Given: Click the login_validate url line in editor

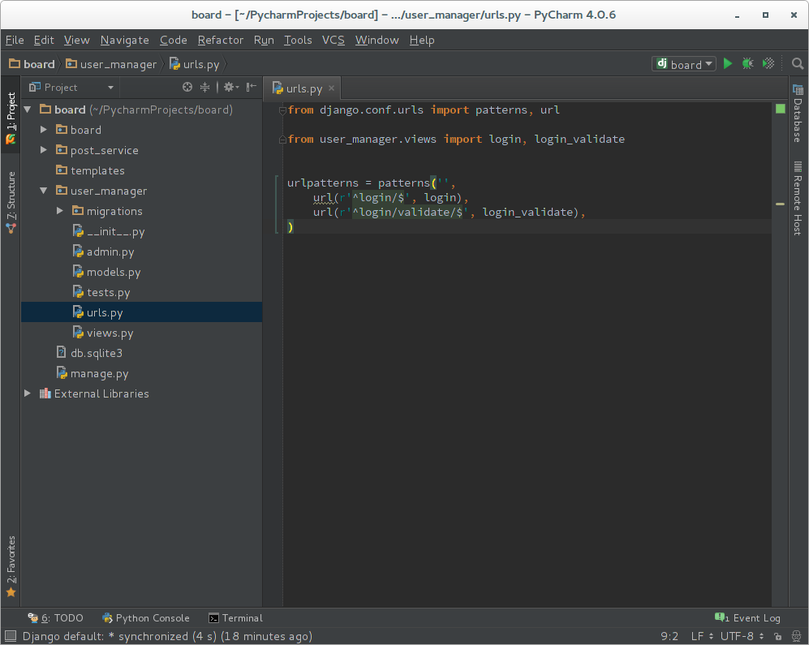Looking at the screenshot, I should tap(449, 212).
